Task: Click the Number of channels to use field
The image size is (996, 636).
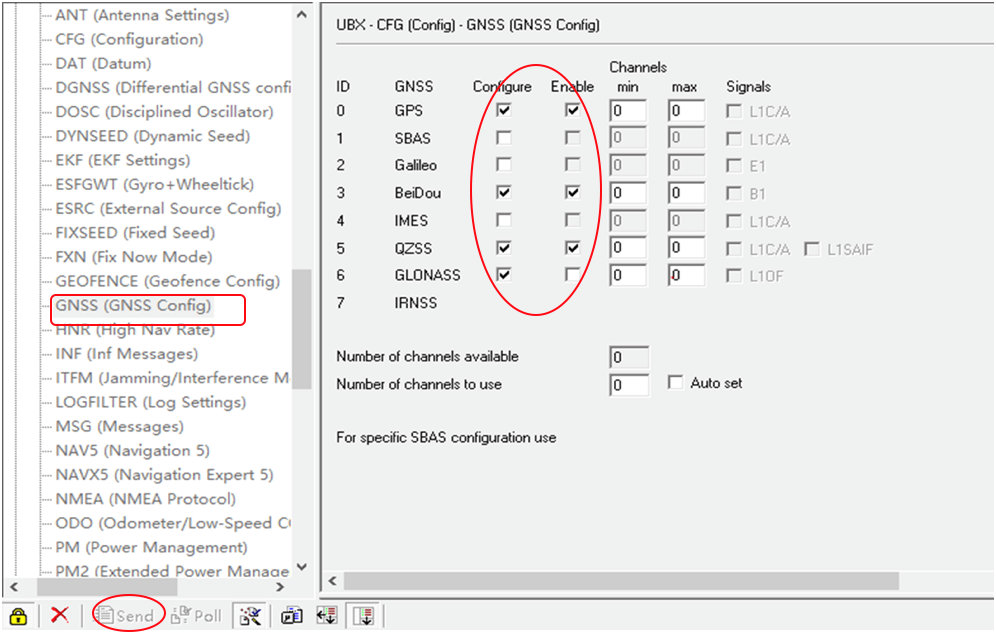Action: point(629,384)
